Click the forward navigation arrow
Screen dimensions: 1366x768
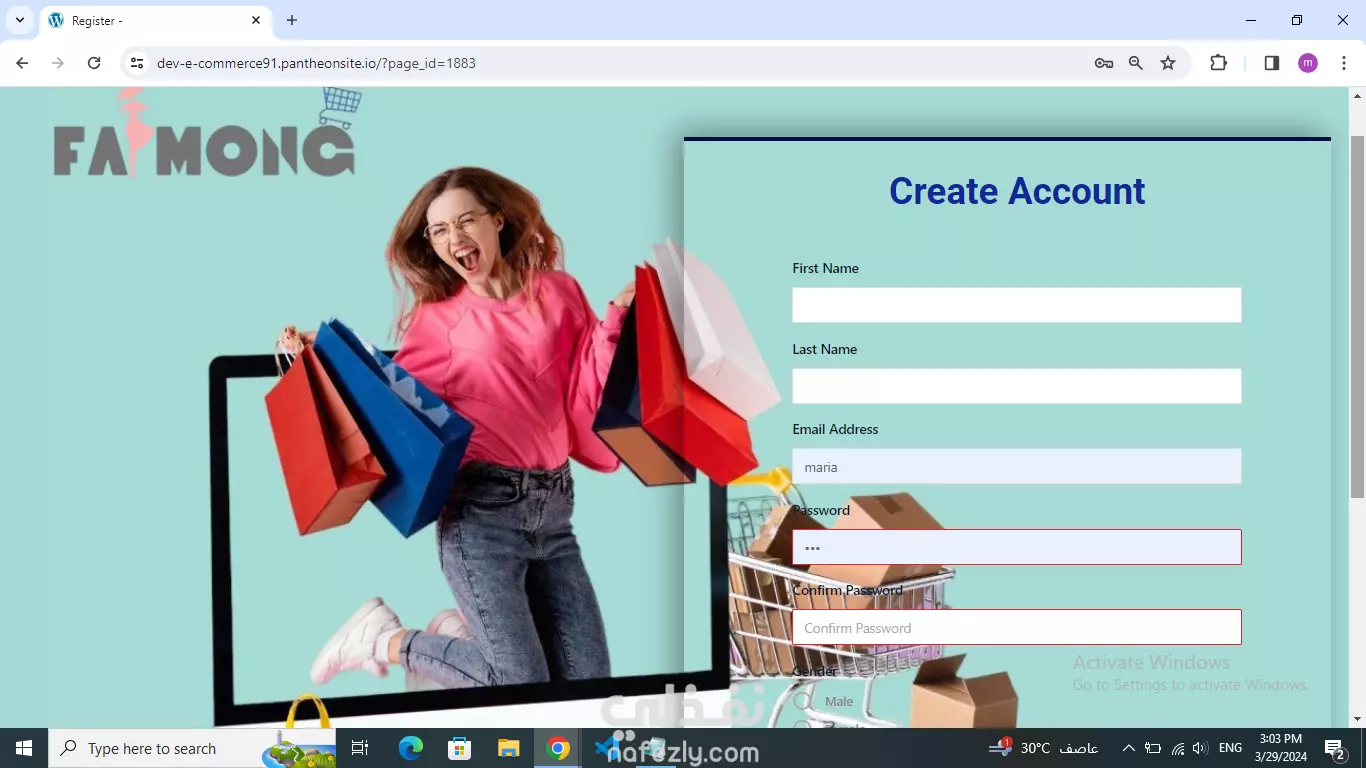pyautogui.click(x=58, y=63)
